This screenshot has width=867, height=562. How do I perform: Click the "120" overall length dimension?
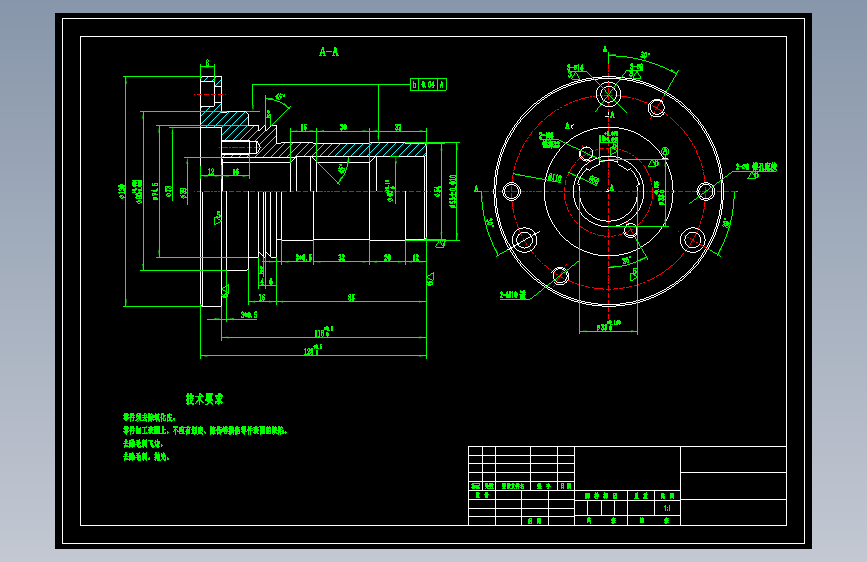coord(312,350)
